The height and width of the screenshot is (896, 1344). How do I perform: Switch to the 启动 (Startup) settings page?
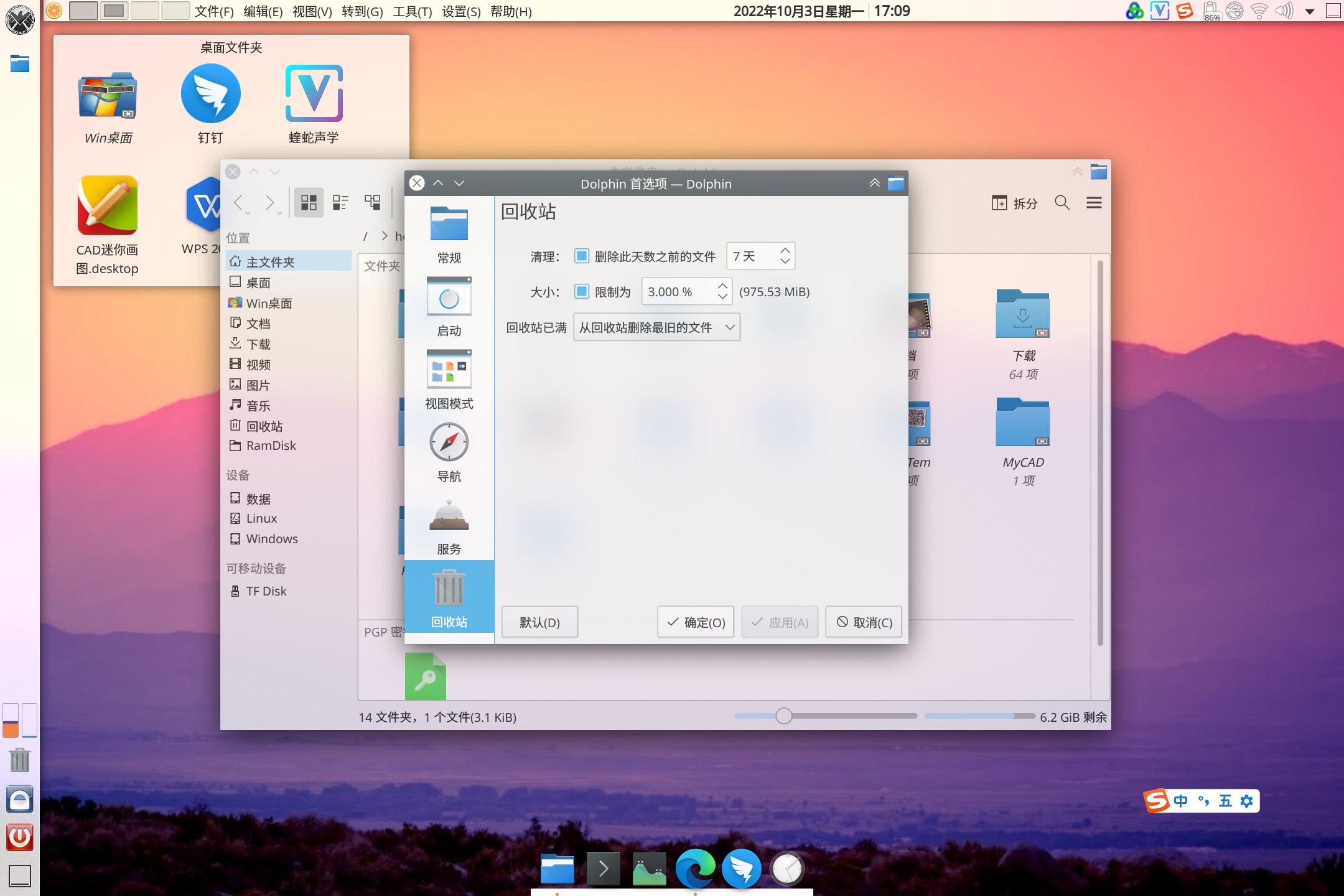[x=449, y=308]
